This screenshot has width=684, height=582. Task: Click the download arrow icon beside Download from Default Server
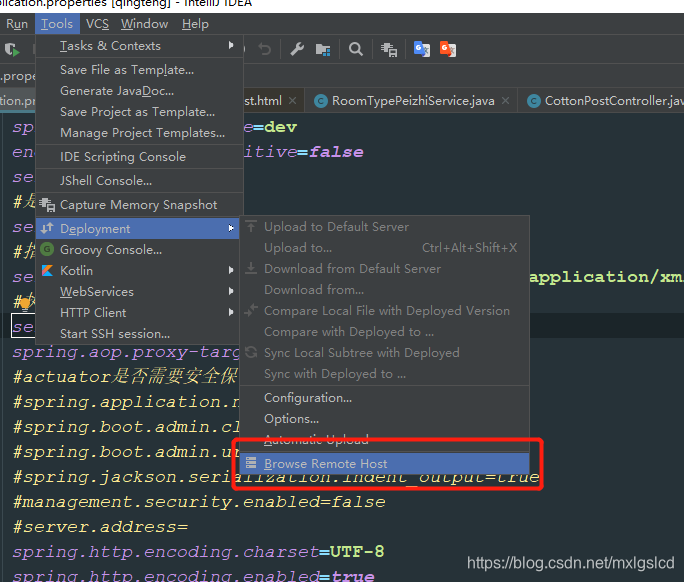tap(251, 268)
